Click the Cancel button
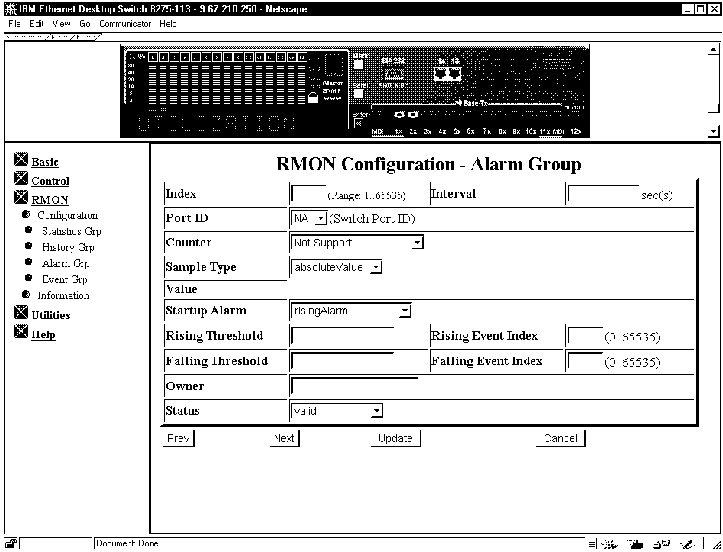The width and height of the screenshot is (723, 552). pos(559,438)
